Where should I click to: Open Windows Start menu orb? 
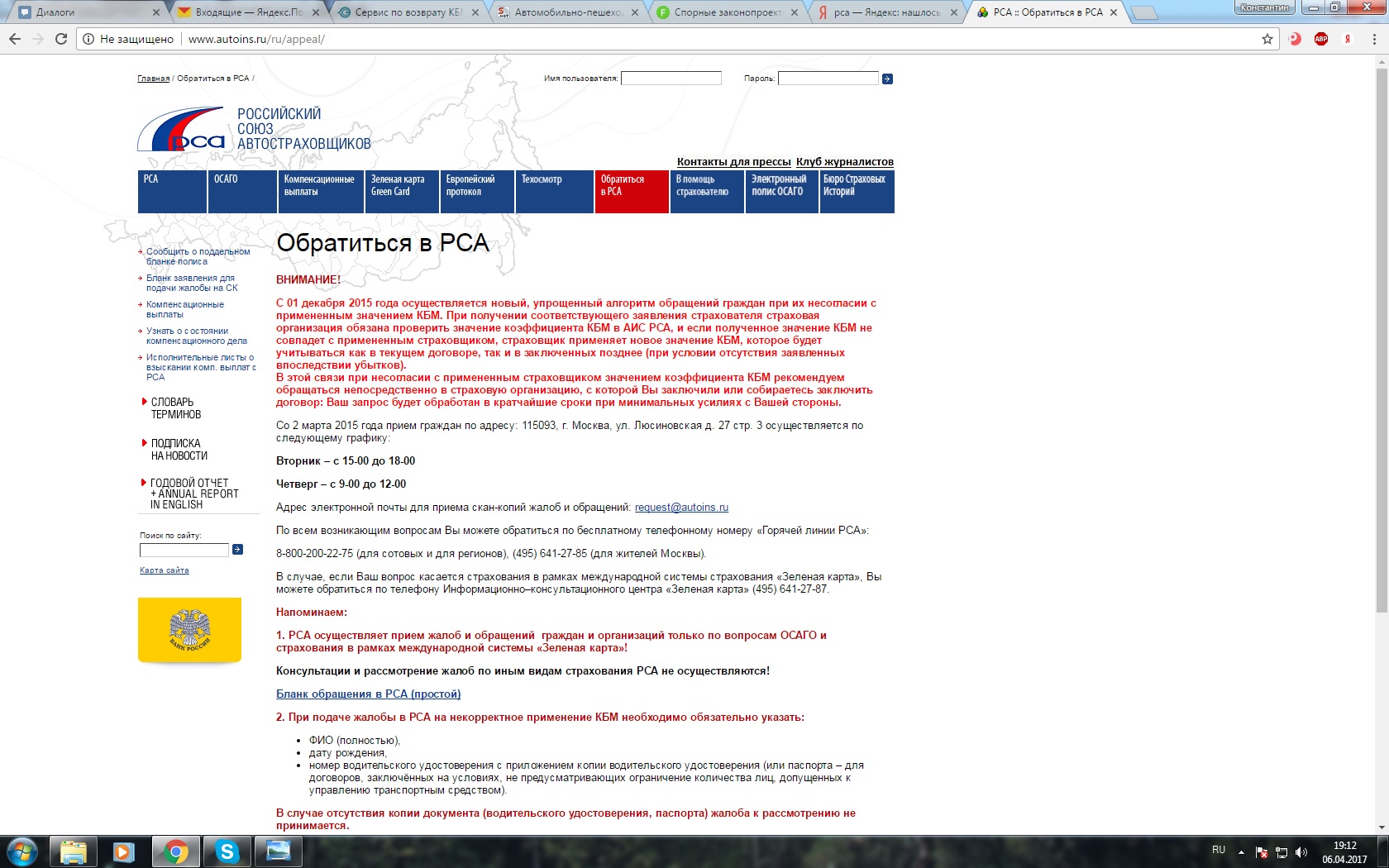coord(22,851)
